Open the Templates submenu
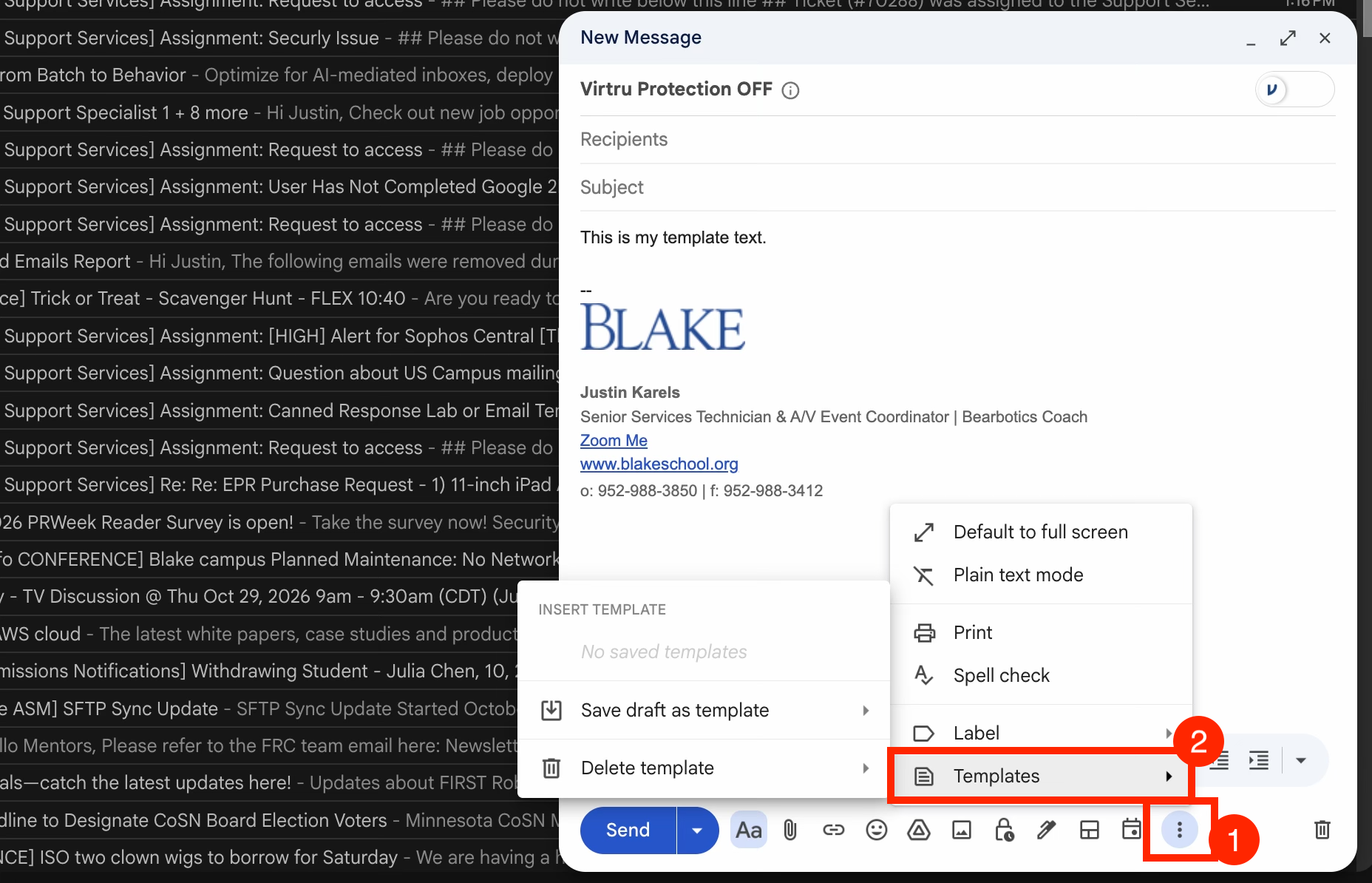 click(x=1039, y=776)
